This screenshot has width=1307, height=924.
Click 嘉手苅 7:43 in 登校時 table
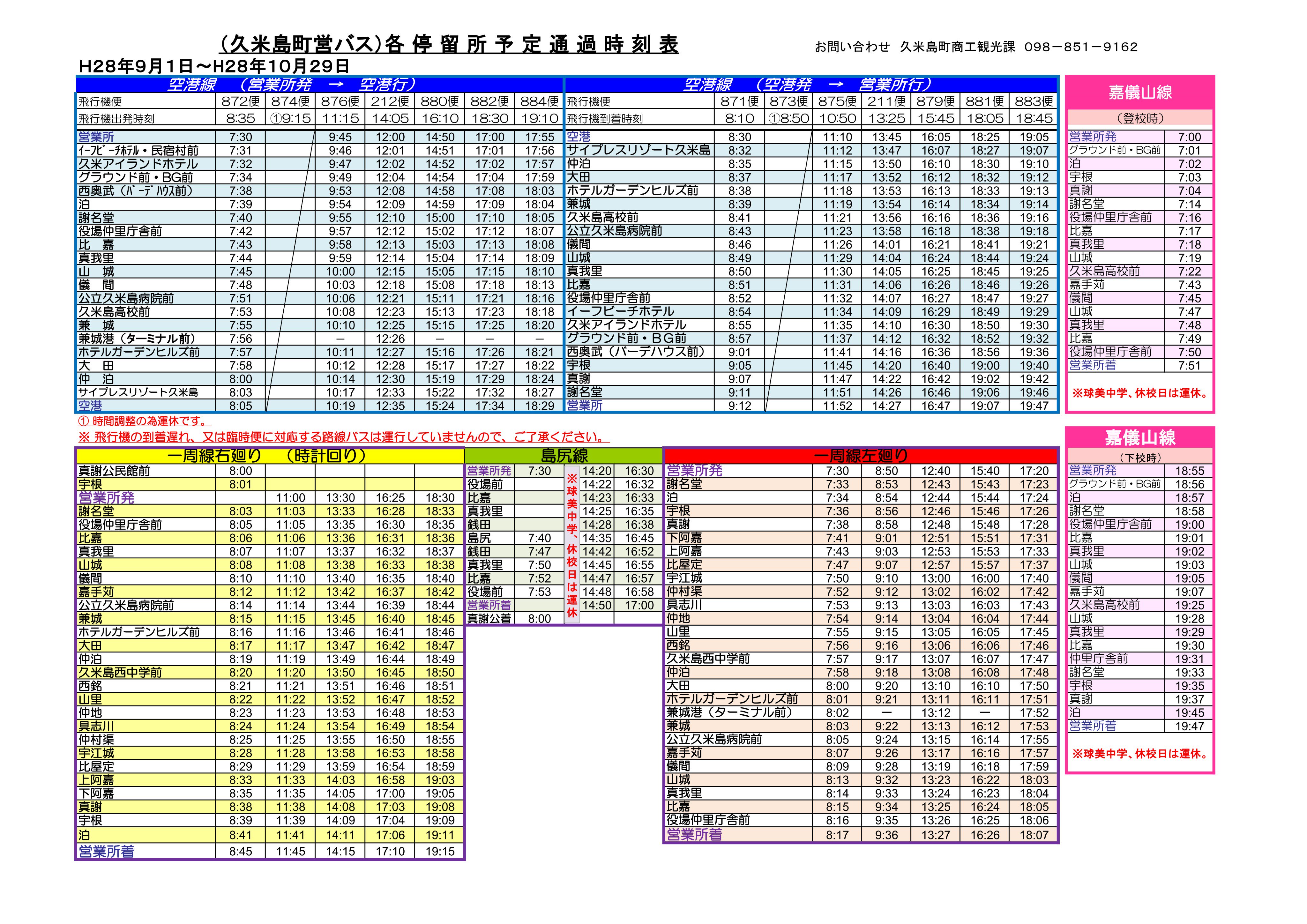click(x=1140, y=285)
